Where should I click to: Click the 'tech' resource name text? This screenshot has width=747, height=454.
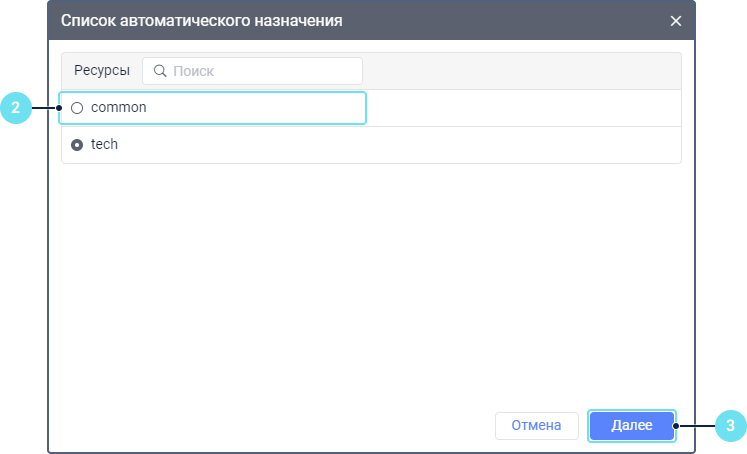(104, 144)
